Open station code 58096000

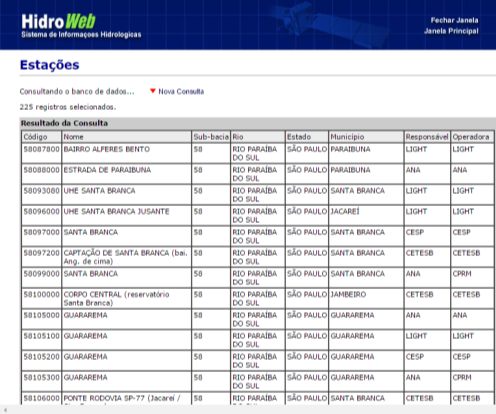41,211
